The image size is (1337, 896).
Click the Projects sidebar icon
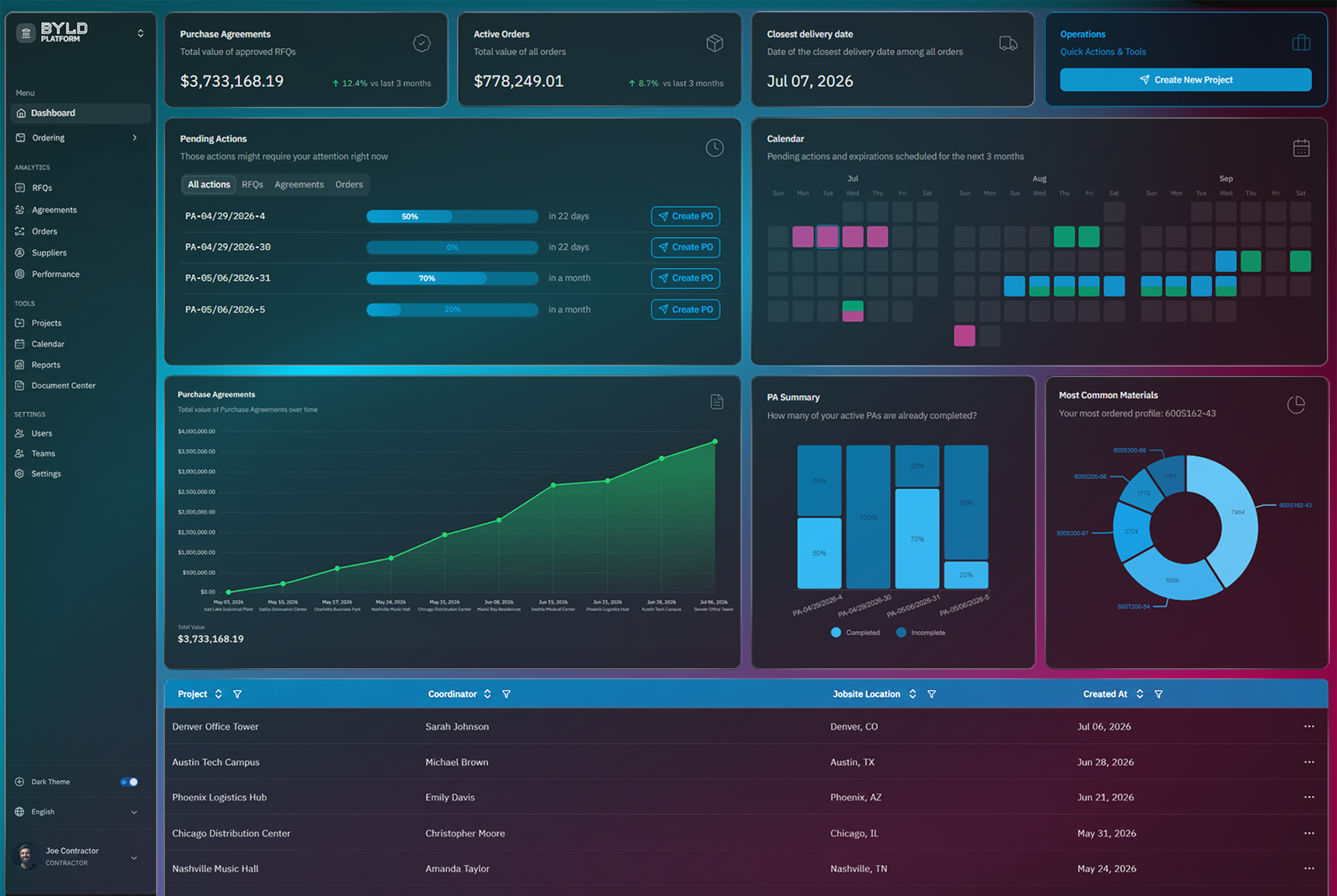pos(20,323)
